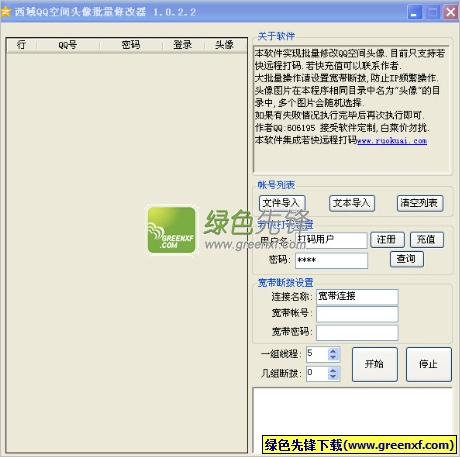Click the 文件导入 button

pos(282,203)
